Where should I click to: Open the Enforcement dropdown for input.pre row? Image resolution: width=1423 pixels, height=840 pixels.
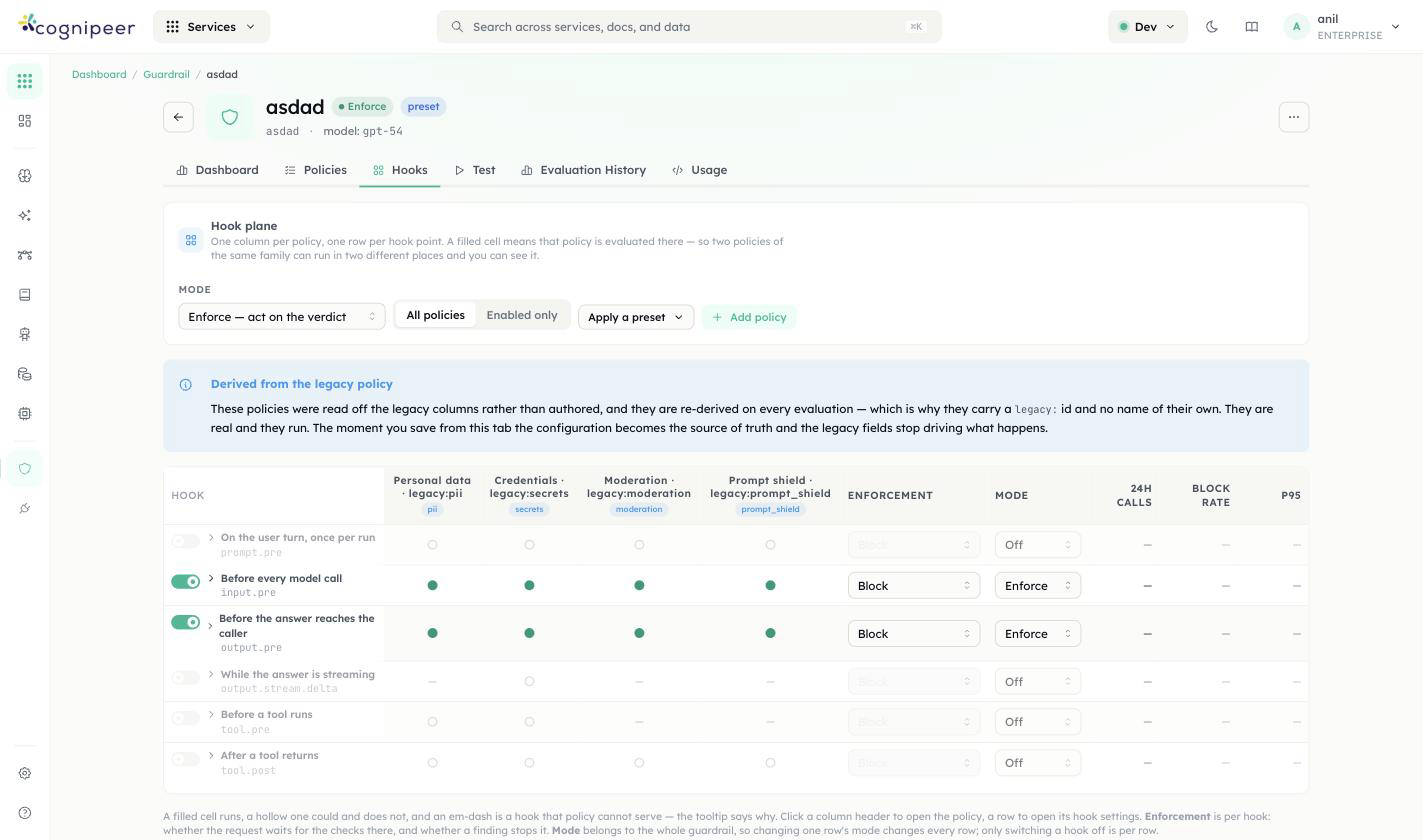tap(914, 586)
